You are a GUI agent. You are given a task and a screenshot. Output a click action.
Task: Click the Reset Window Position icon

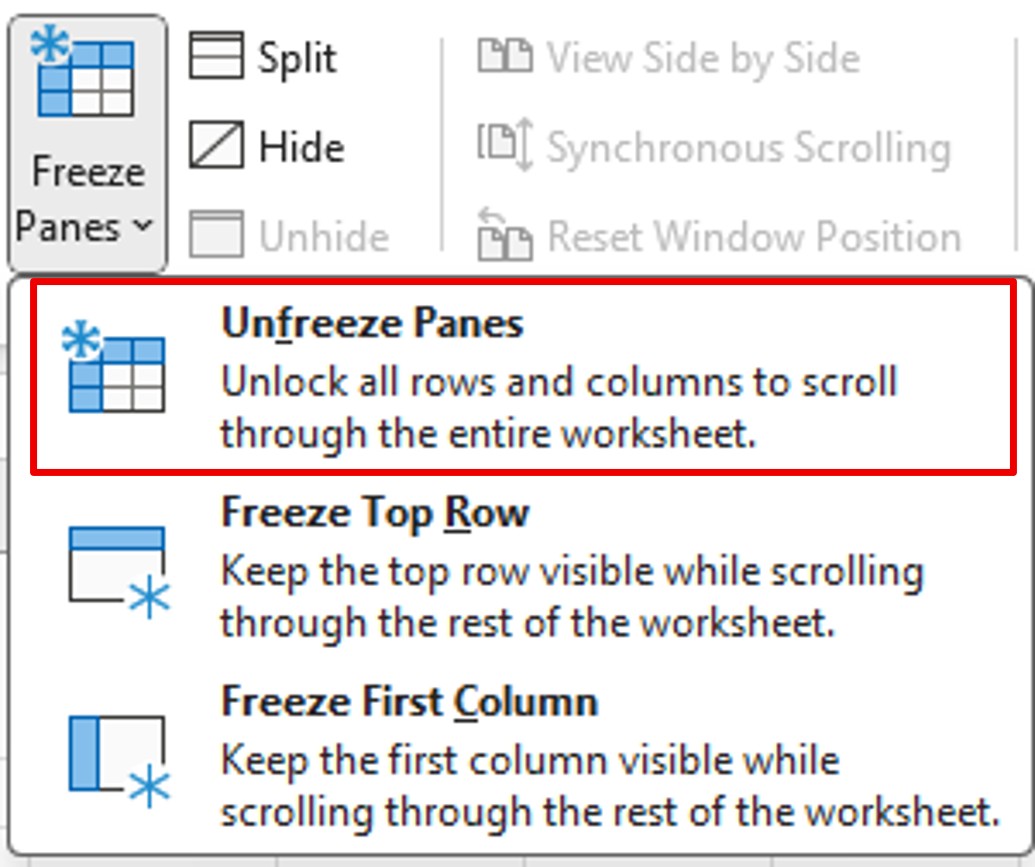[x=504, y=234]
